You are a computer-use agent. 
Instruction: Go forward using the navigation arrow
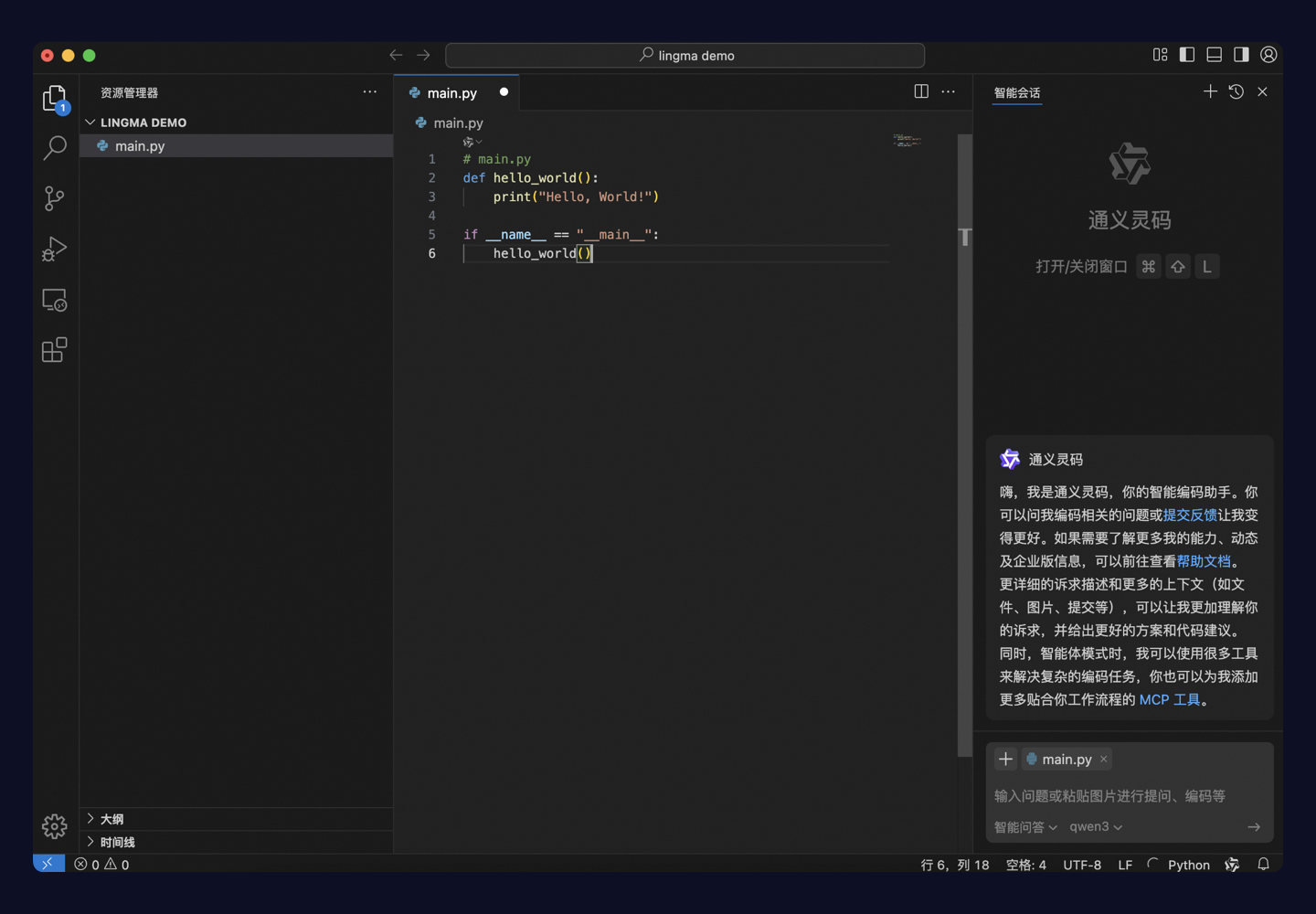click(423, 55)
